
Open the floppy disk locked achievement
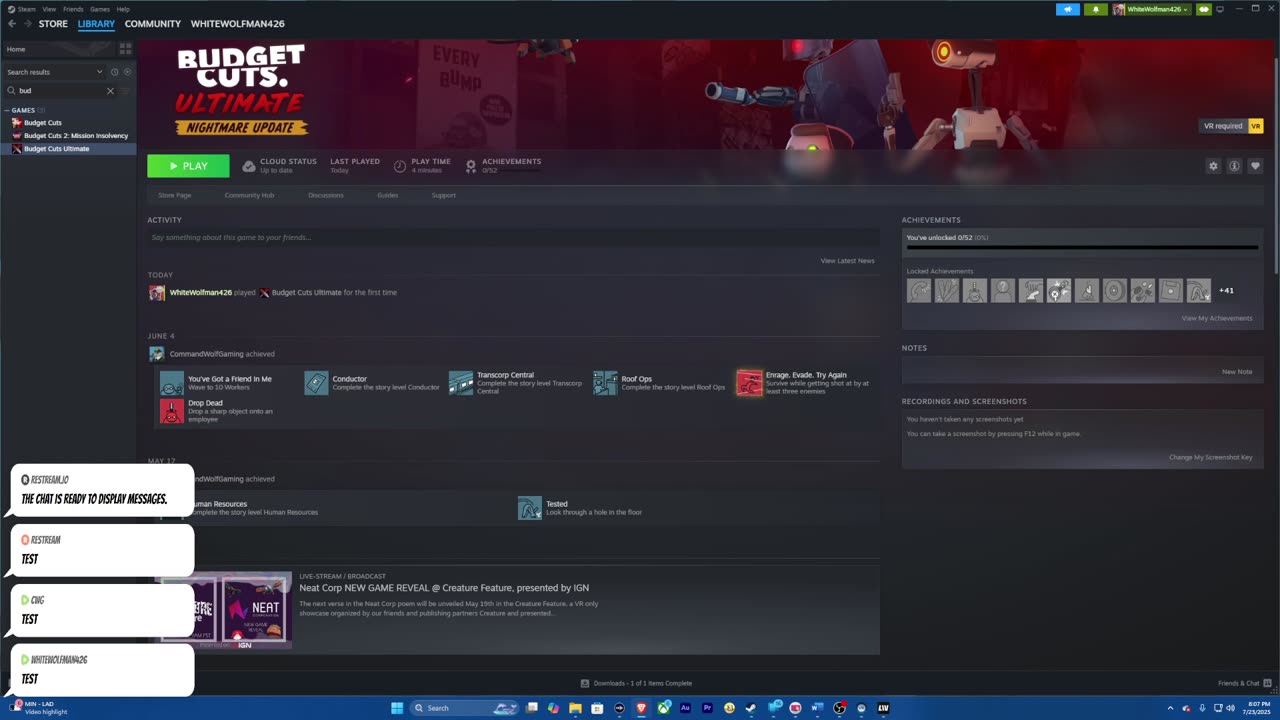pyautogui.click(x=1171, y=290)
